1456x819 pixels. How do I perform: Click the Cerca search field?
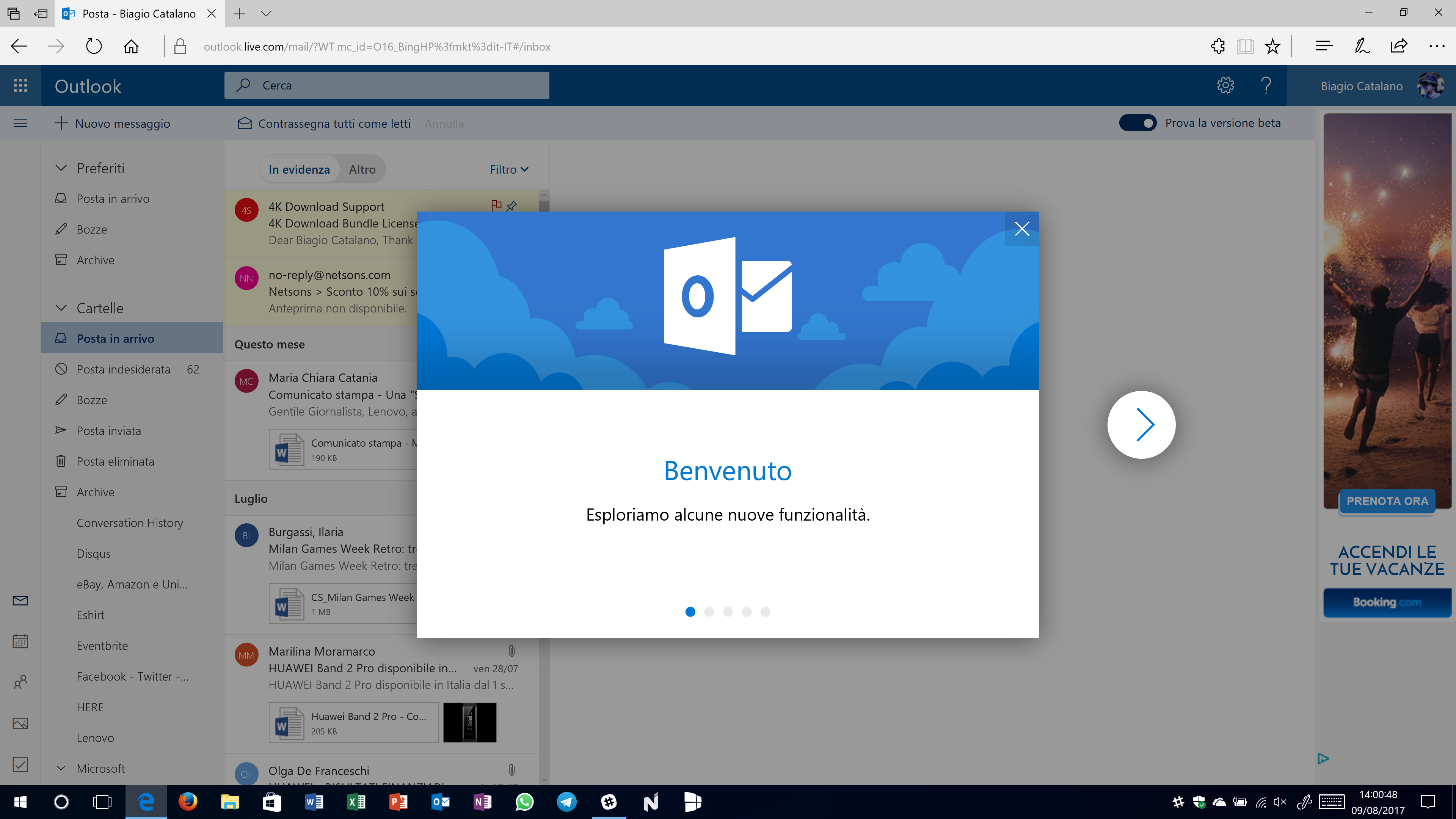click(387, 85)
